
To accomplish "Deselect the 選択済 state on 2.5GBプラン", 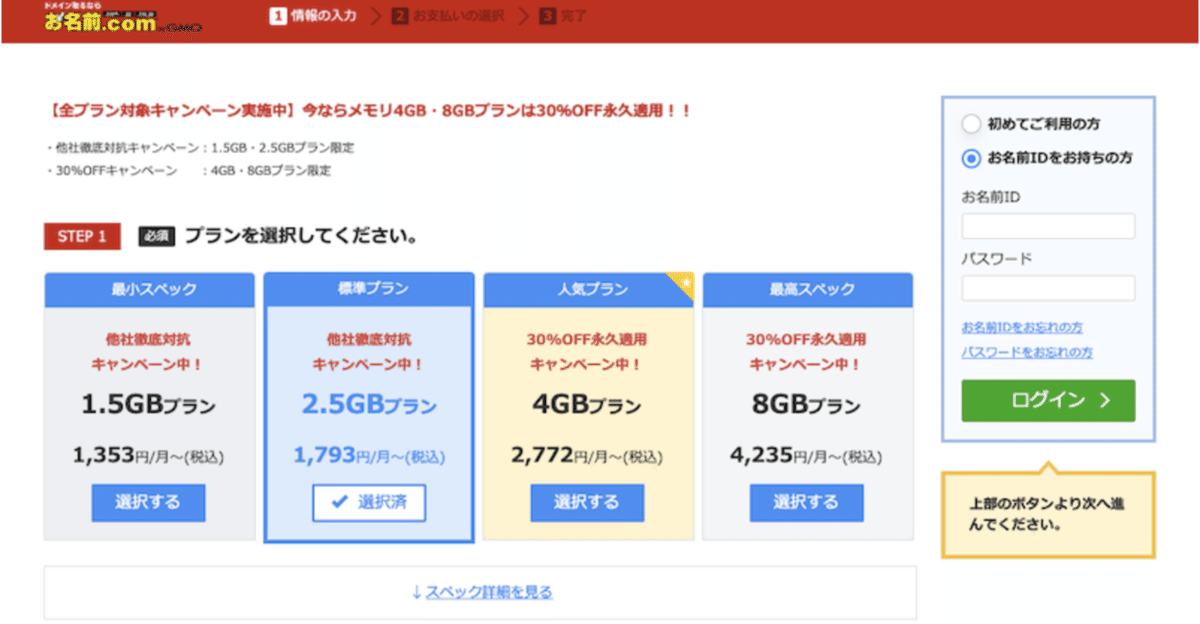I will point(368,503).
